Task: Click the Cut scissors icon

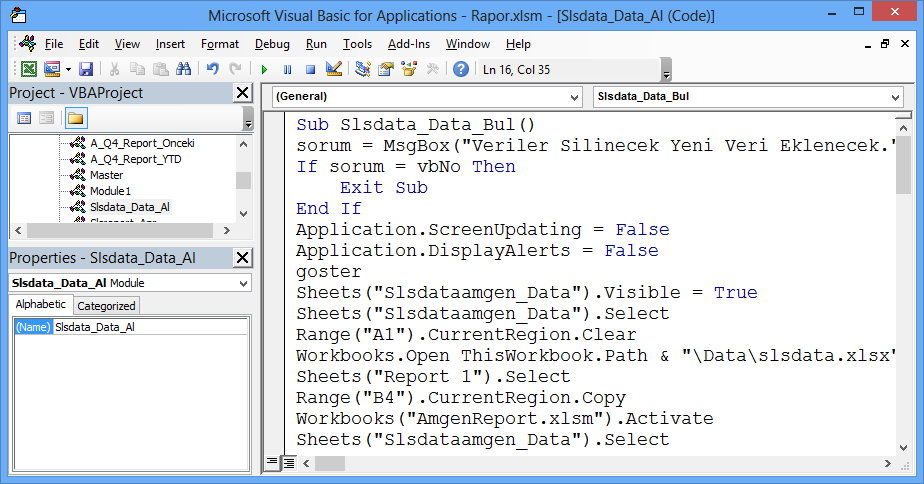Action: 114,69
